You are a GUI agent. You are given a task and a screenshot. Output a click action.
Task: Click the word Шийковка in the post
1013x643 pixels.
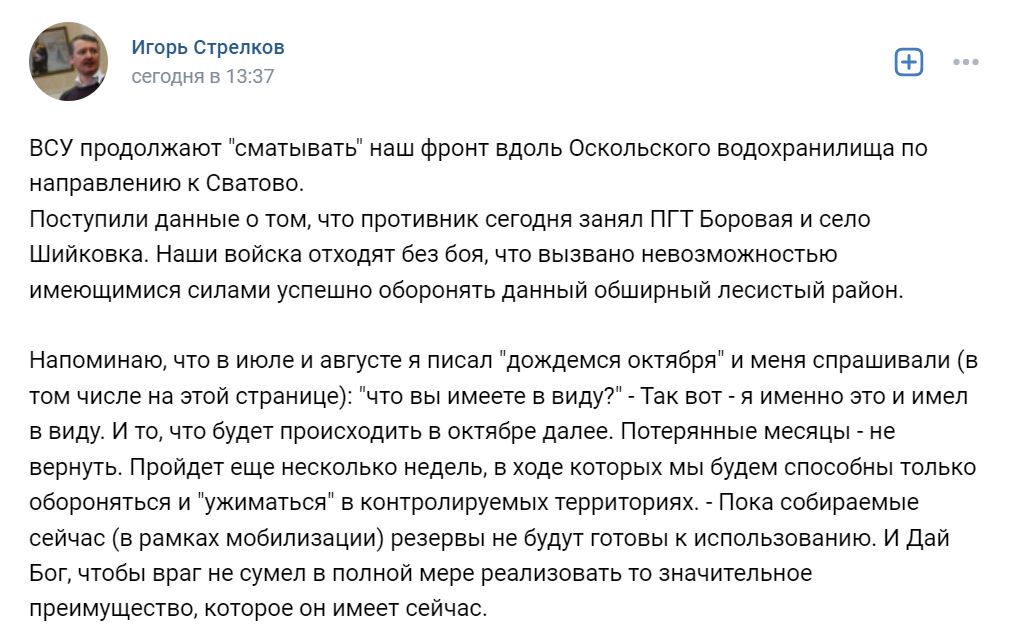pos(89,255)
